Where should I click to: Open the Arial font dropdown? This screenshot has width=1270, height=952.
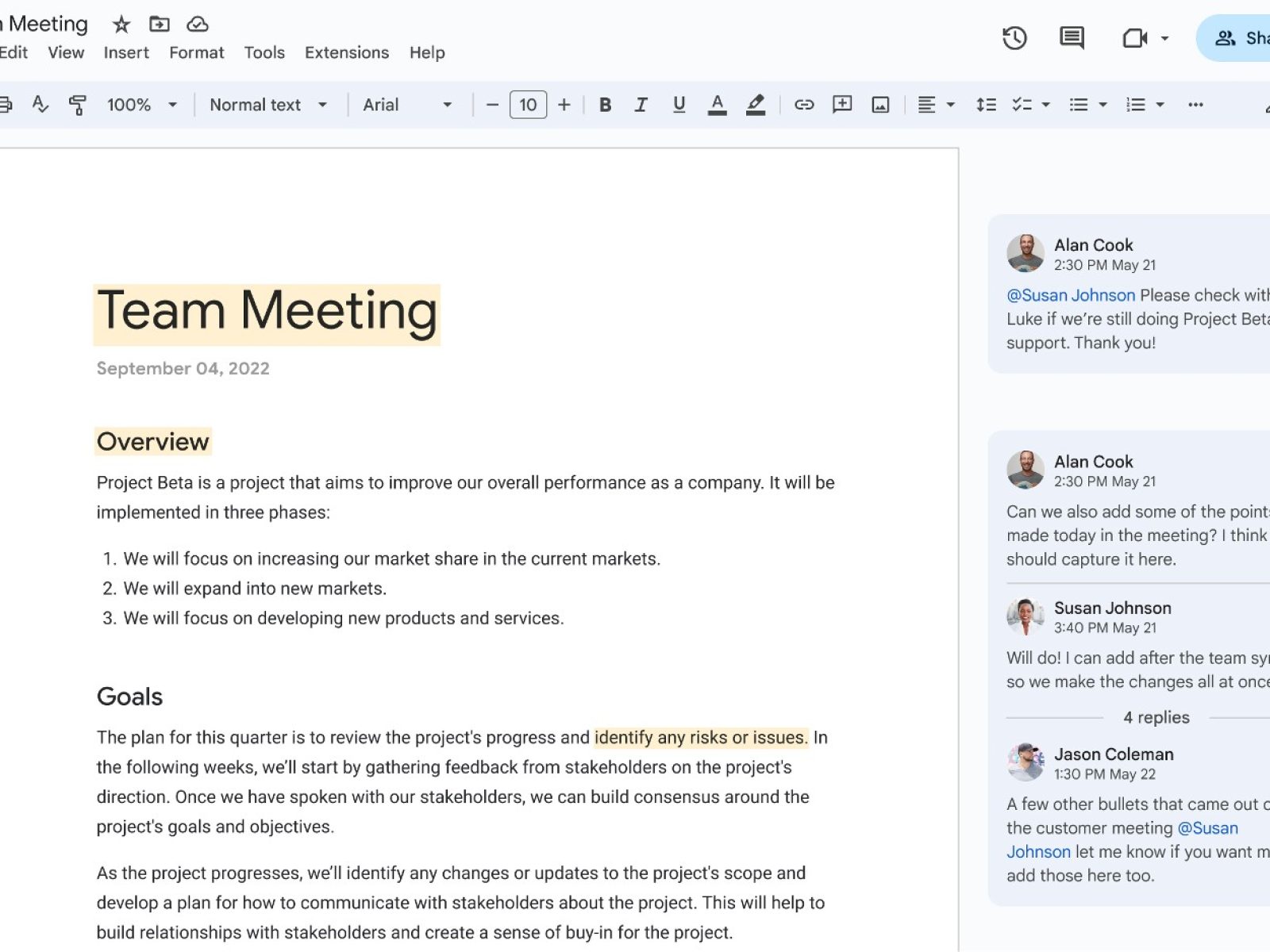407,105
